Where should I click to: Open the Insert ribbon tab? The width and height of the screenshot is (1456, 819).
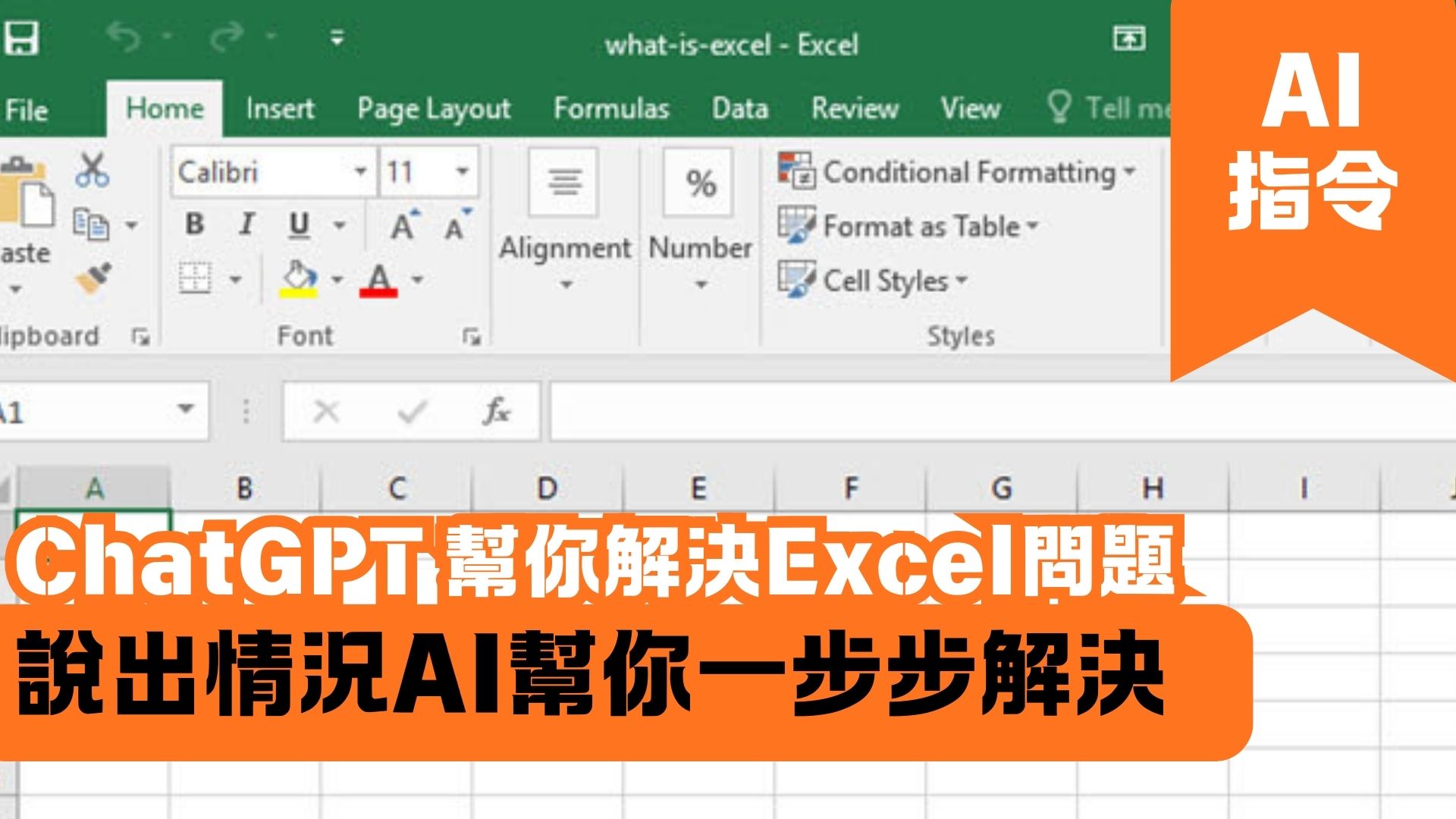pos(281,108)
